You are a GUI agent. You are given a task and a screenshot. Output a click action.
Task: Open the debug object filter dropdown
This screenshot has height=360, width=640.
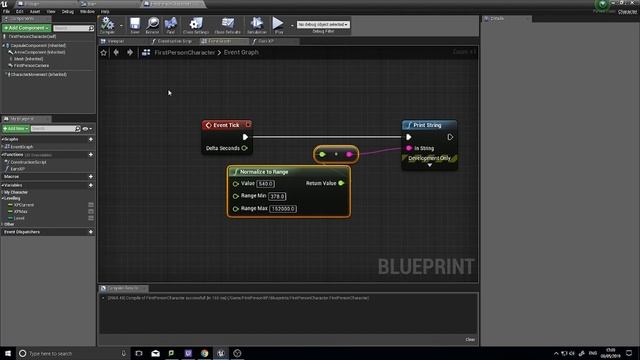(x=323, y=24)
